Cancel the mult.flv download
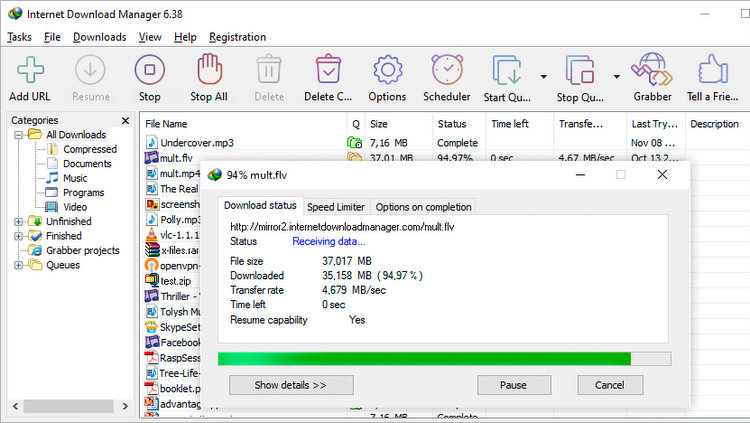The width and height of the screenshot is (750, 423). tap(609, 385)
